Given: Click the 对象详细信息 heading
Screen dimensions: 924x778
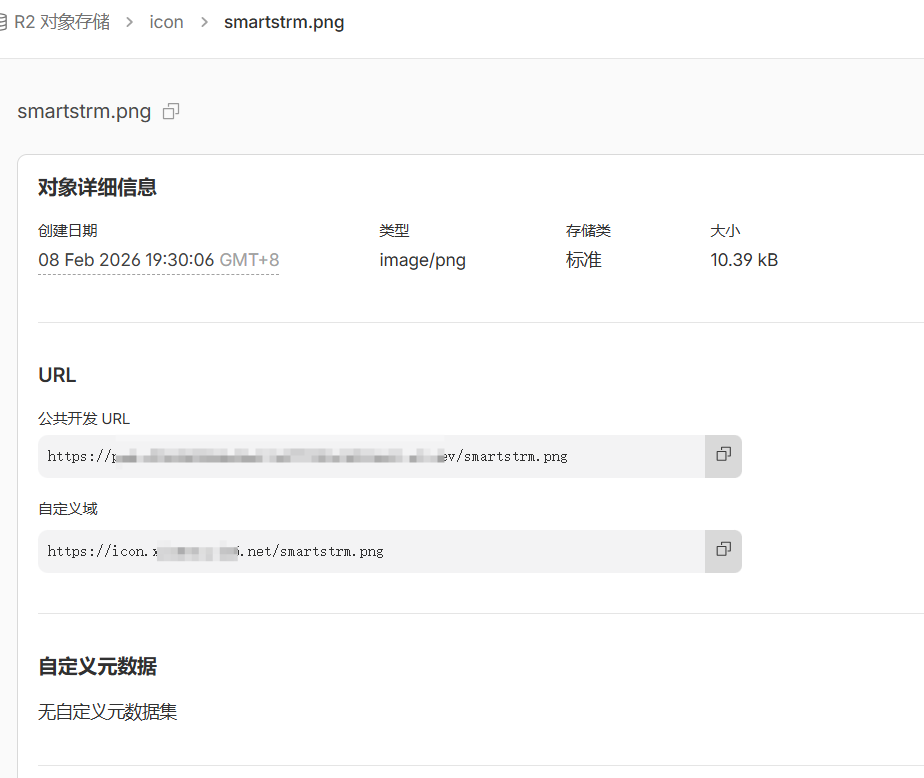Looking at the screenshot, I should pos(97,187).
